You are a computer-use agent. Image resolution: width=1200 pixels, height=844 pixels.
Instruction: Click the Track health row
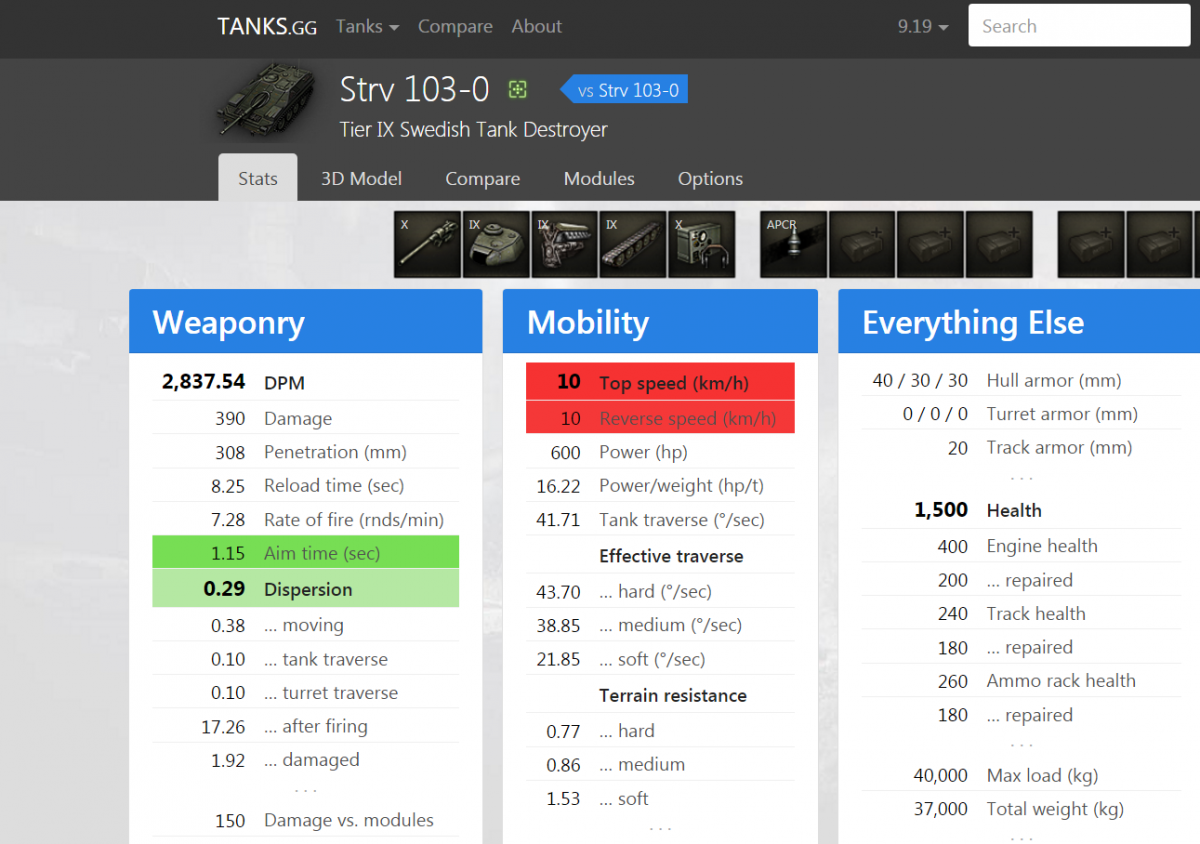[x=1021, y=613]
